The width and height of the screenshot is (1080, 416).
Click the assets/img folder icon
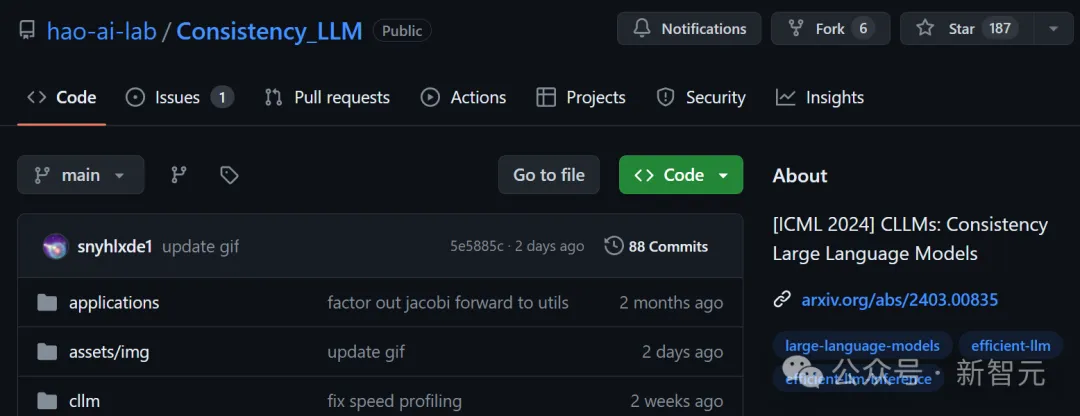(x=47, y=352)
